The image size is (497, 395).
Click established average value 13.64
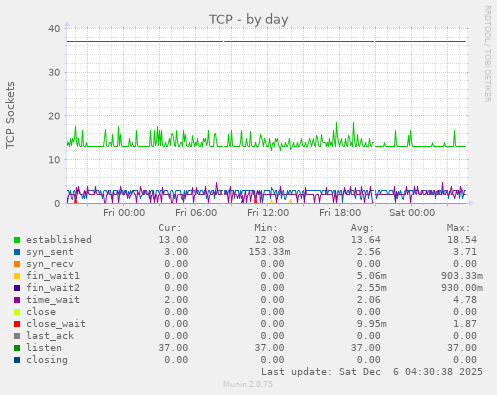click(x=365, y=240)
